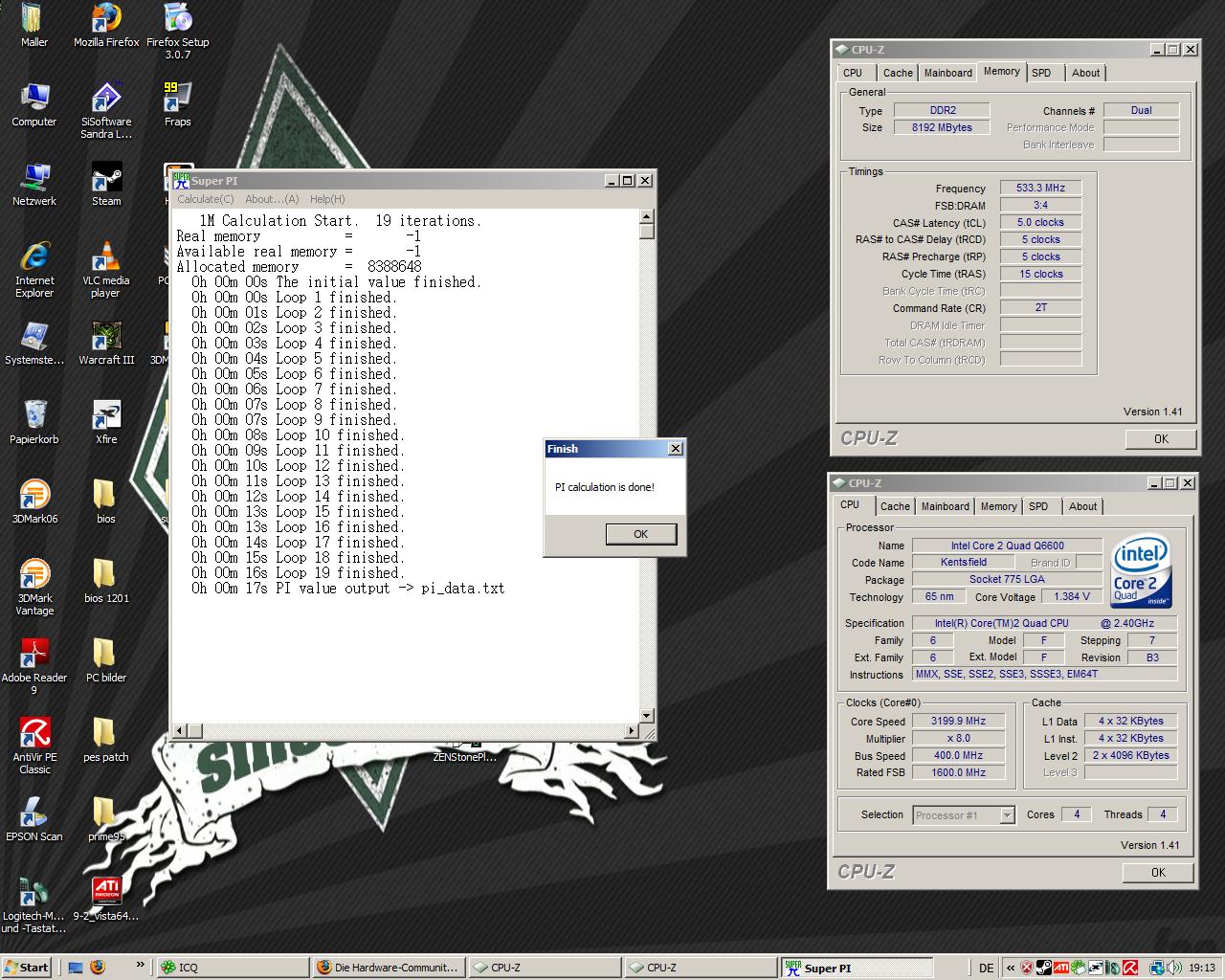Launch SiSoftware Sandra from desktop
Image resolution: width=1225 pixels, height=980 pixels.
tap(106, 111)
